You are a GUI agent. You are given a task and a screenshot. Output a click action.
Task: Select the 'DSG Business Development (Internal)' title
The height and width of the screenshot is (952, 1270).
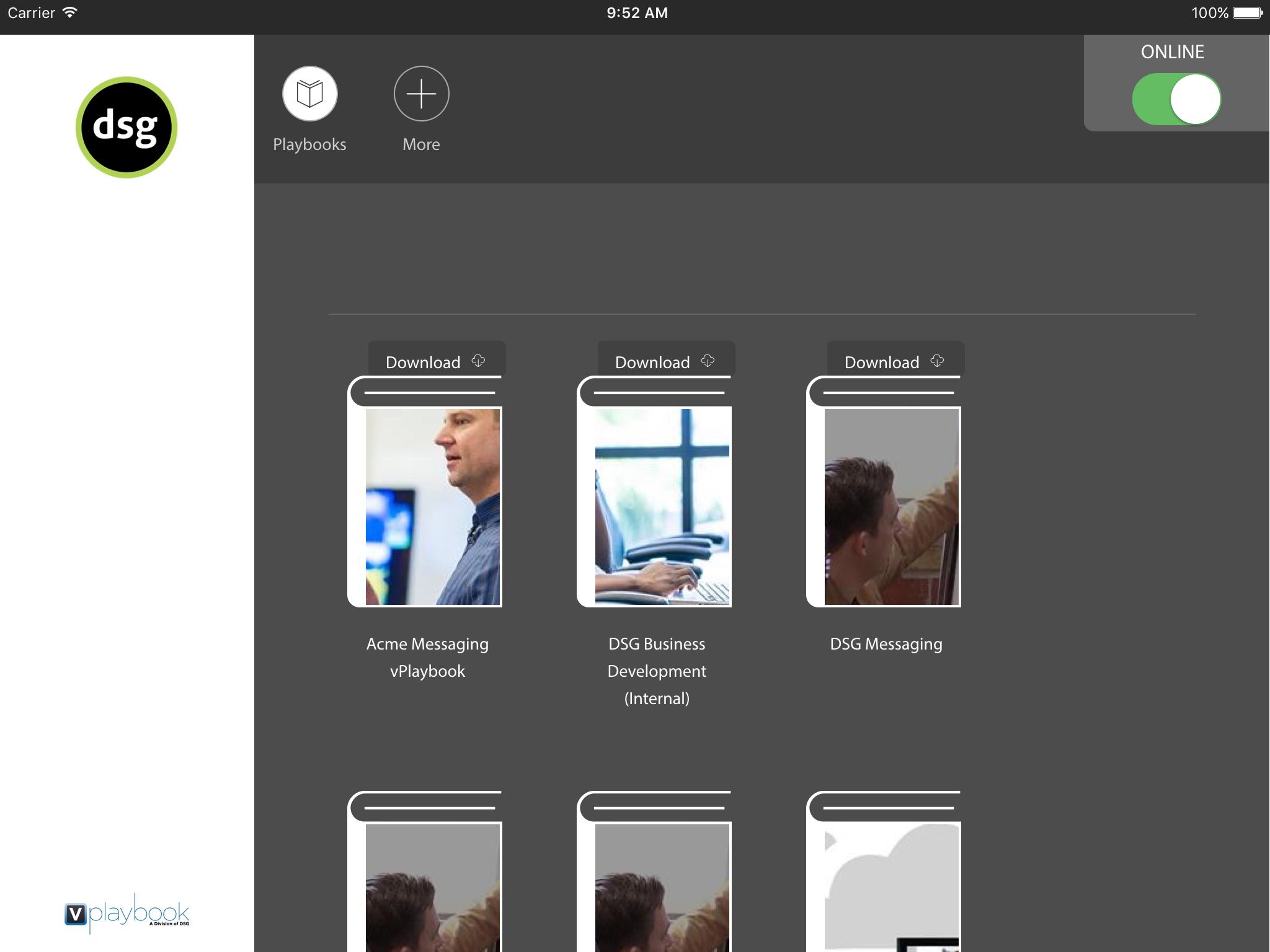[x=657, y=671]
